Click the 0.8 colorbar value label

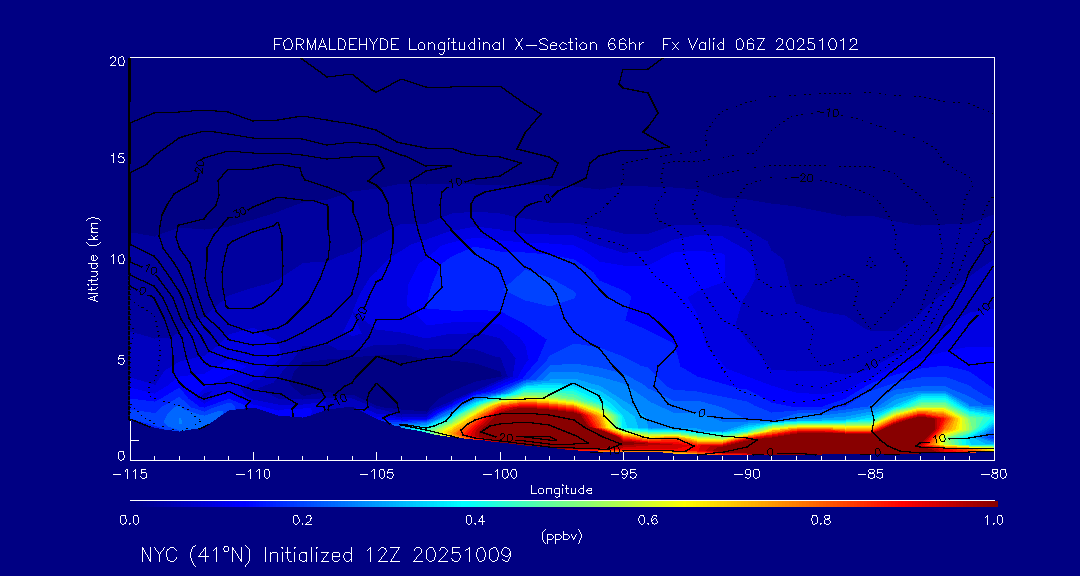pos(821,520)
